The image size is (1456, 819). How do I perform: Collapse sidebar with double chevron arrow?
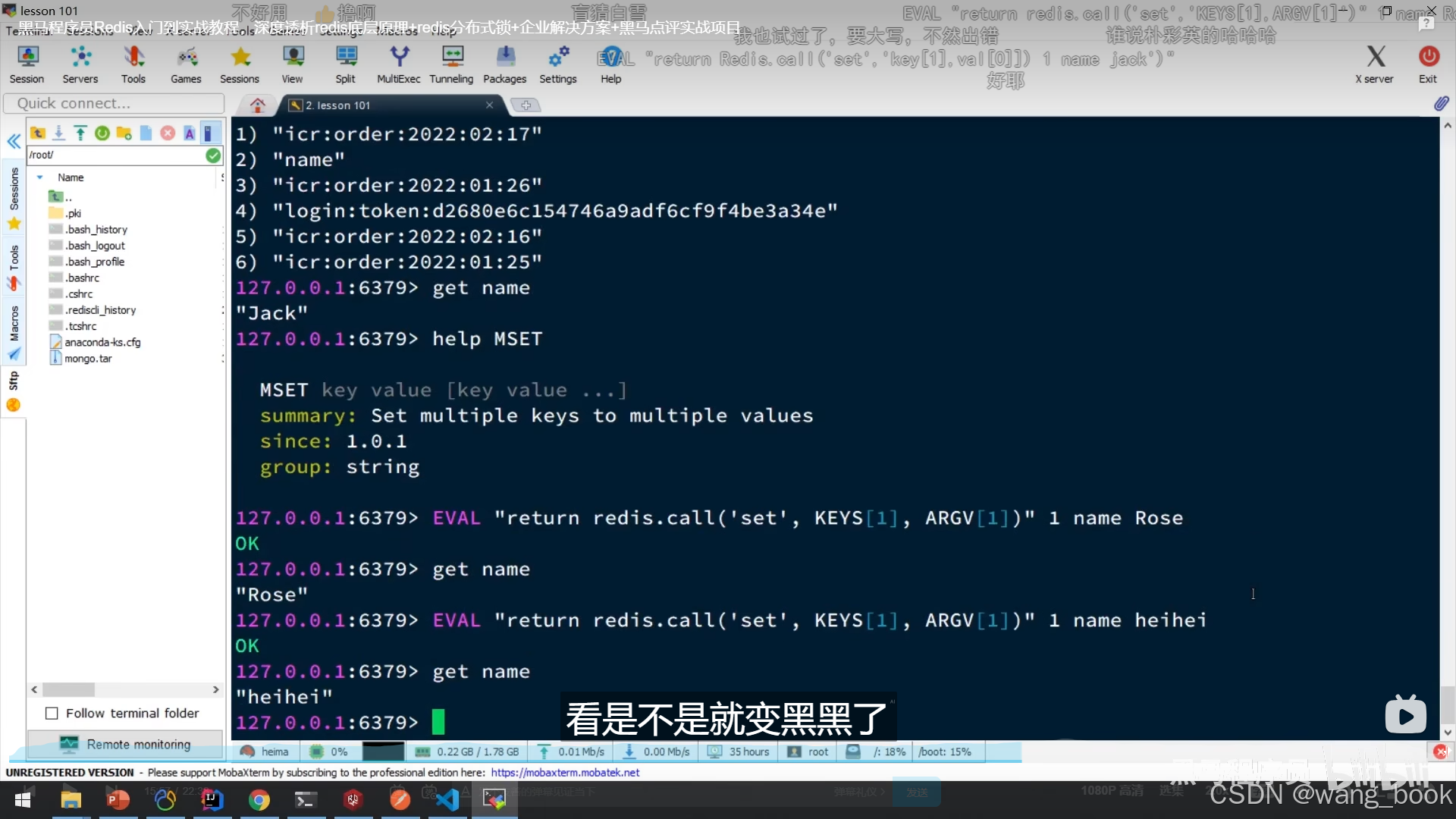click(x=14, y=141)
